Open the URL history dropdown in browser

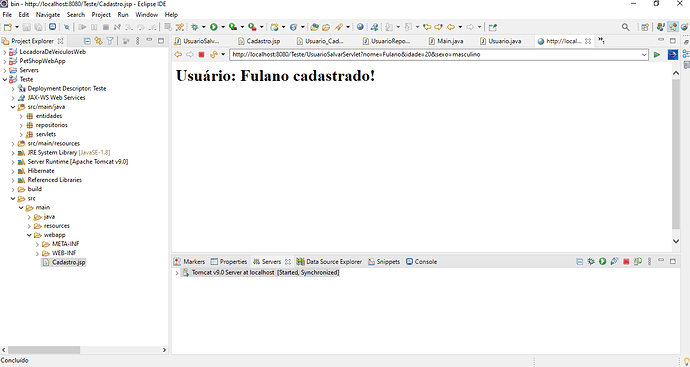[644, 55]
